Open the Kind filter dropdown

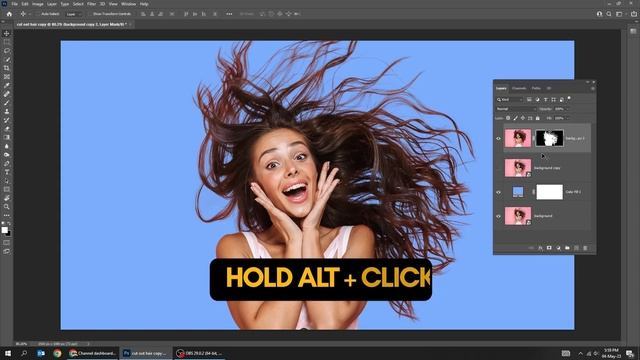point(510,100)
